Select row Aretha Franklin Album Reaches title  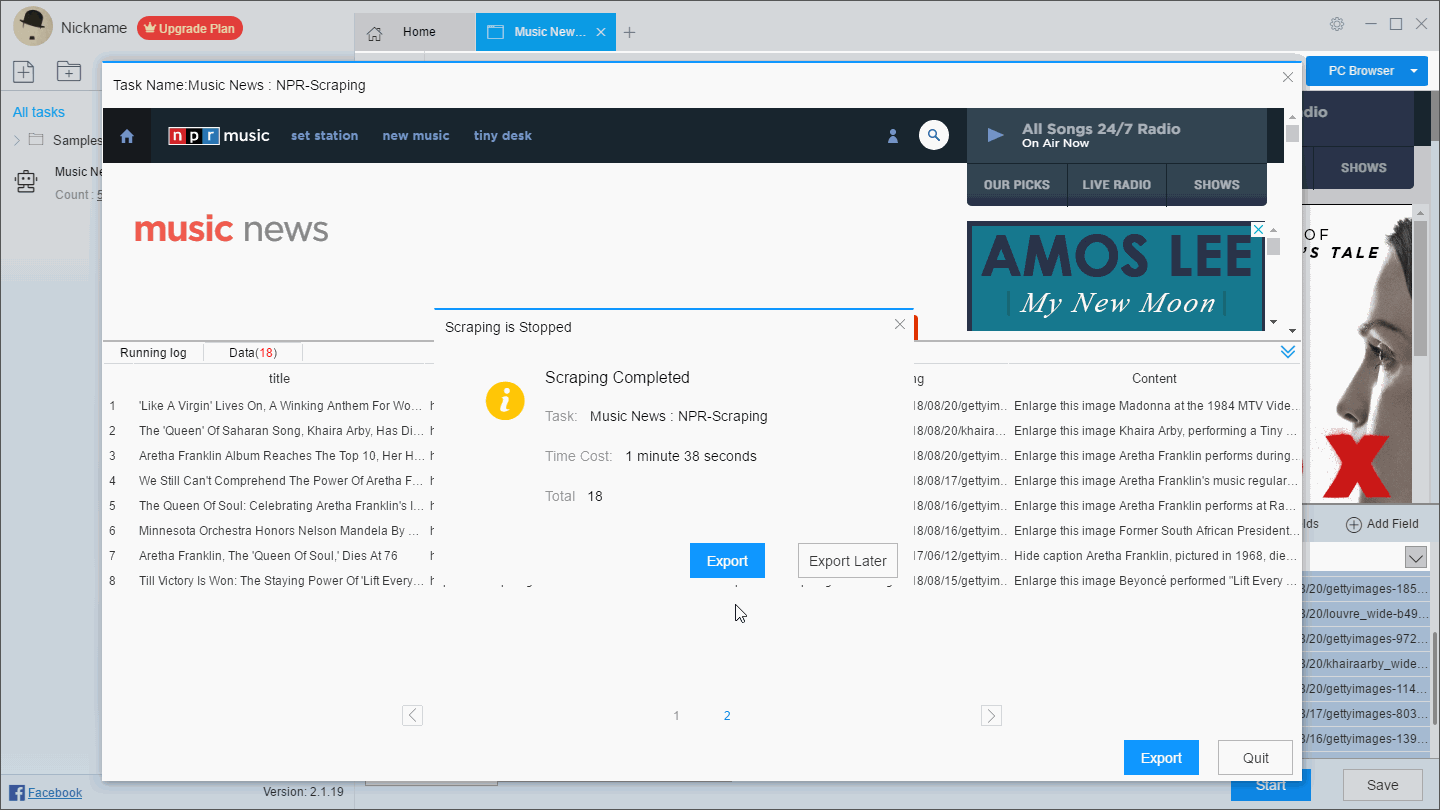[x=282, y=456]
